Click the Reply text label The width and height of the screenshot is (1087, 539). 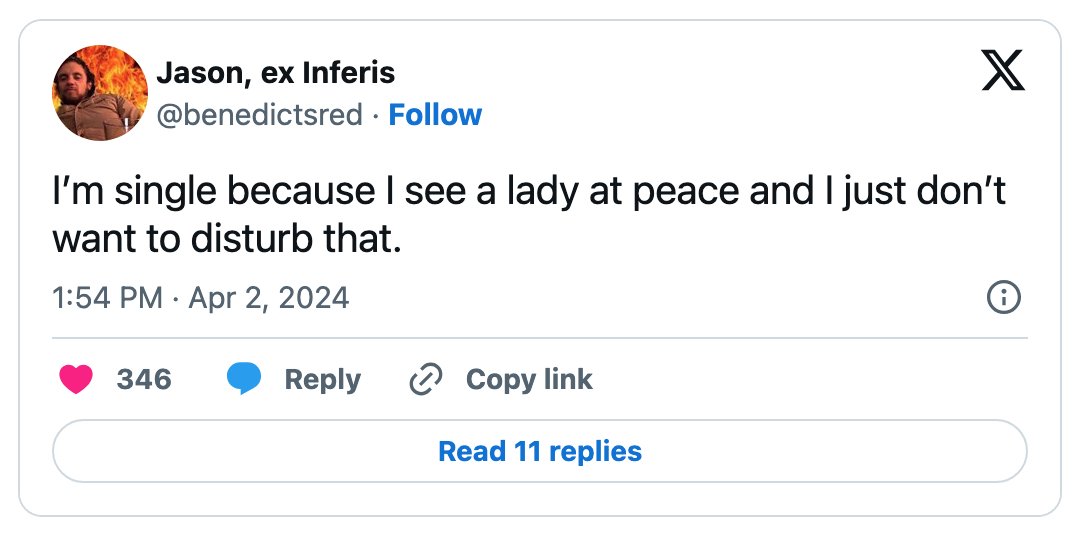tap(322, 380)
